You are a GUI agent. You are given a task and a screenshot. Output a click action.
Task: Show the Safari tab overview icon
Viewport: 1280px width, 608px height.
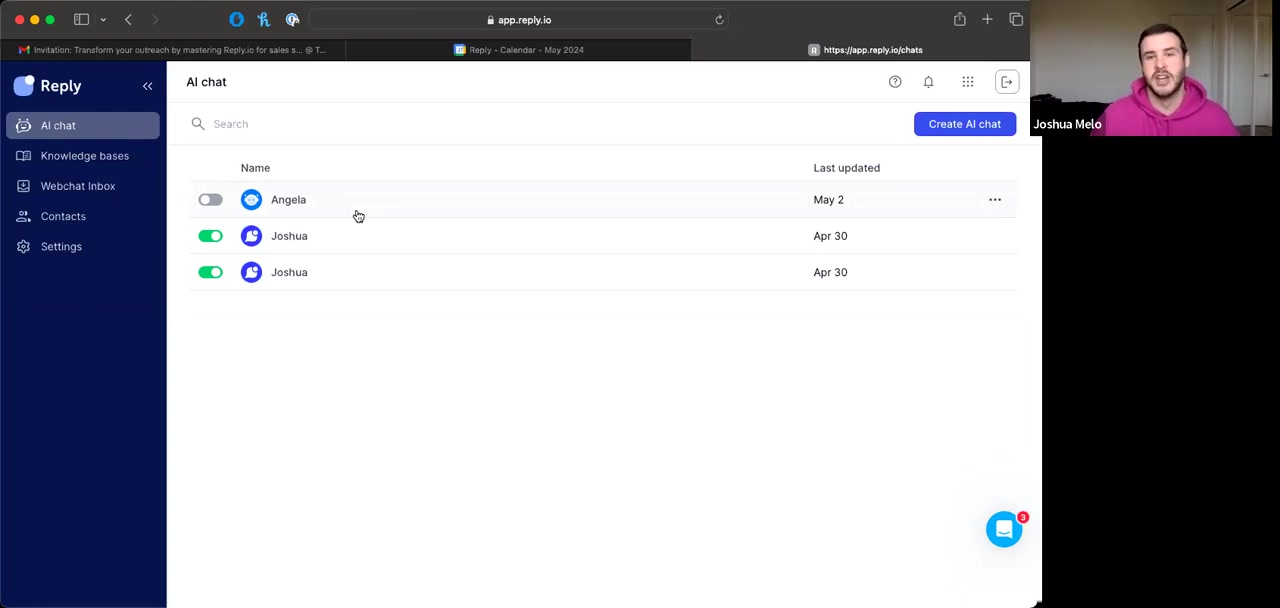(x=1016, y=19)
